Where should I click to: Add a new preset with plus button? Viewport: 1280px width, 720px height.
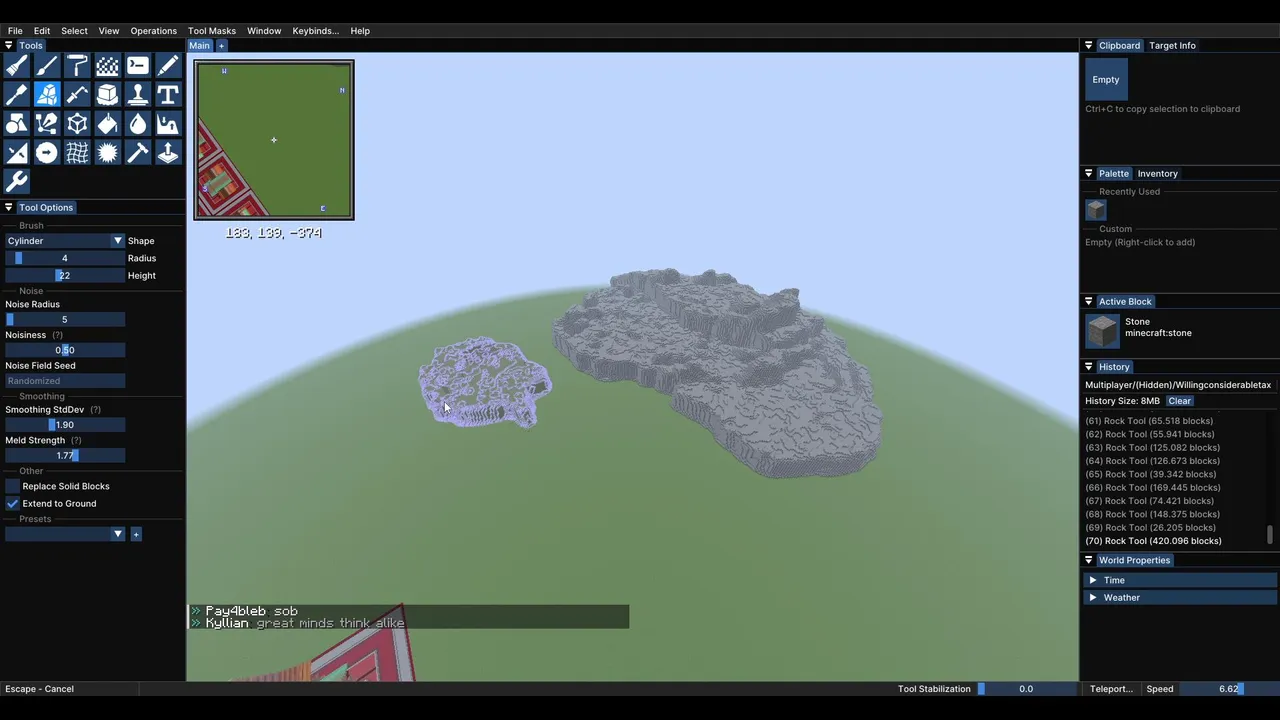[136, 534]
